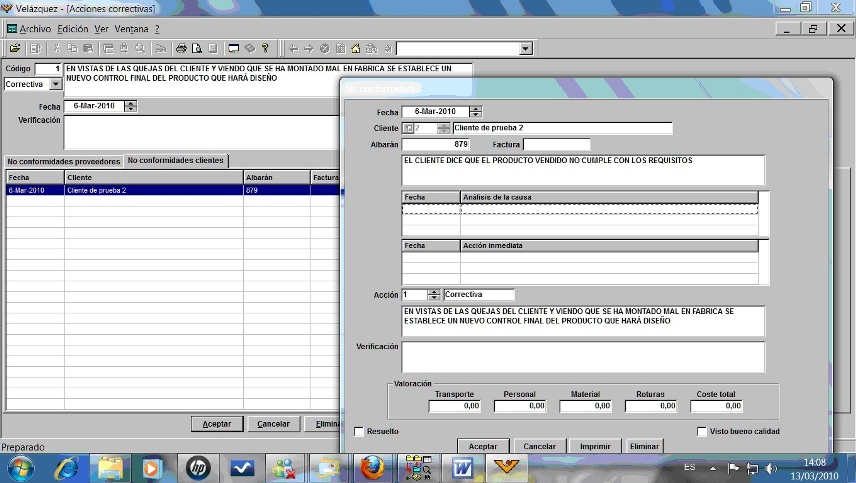Viewport: 856px width, 483px height.
Task: Click the HP icon in the taskbar
Action: click(x=198, y=468)
